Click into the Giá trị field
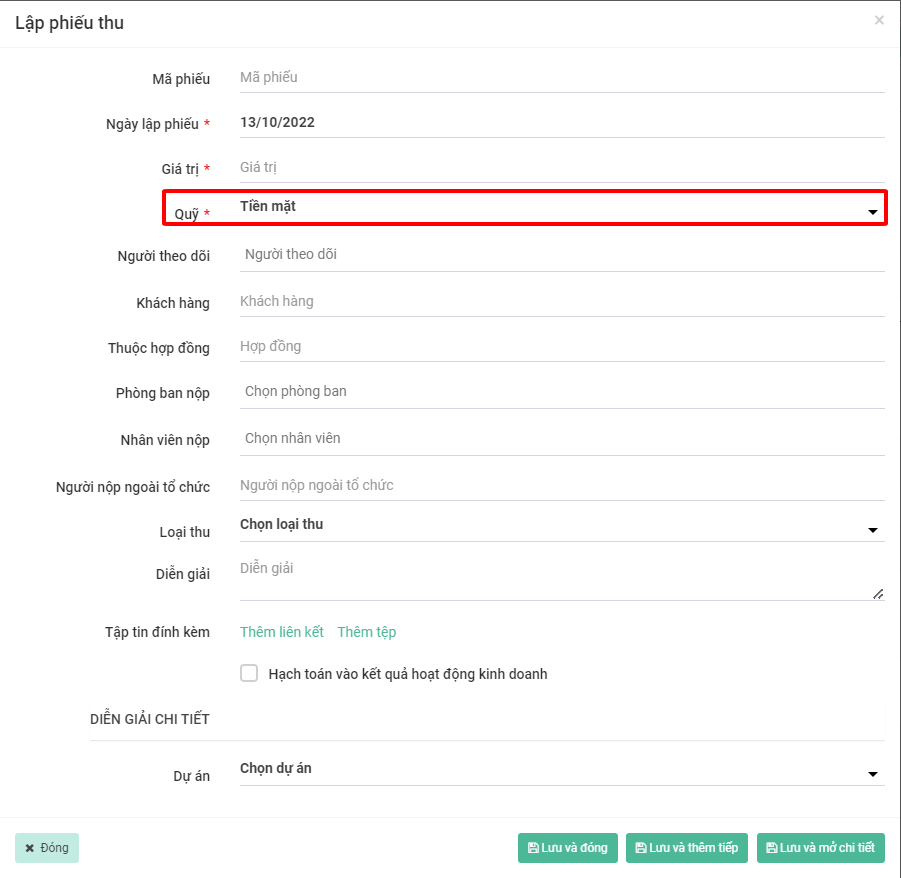The image size is (901, 878). (560, 168)
